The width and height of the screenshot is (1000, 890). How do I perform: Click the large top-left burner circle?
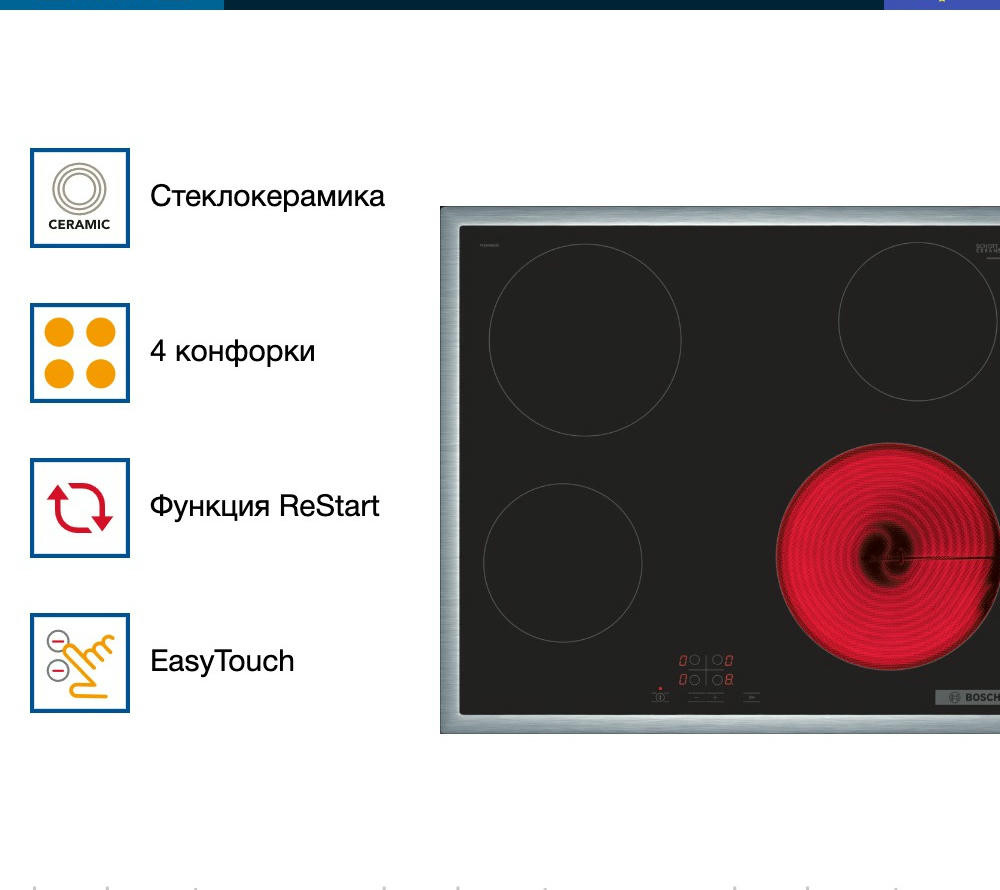pos(585,340)
